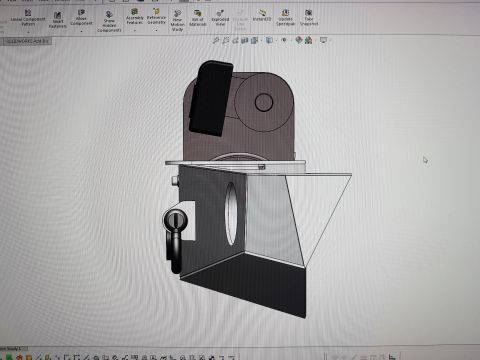Open the View Settings monitor icon
480x360 pixels.
(323, 40)
